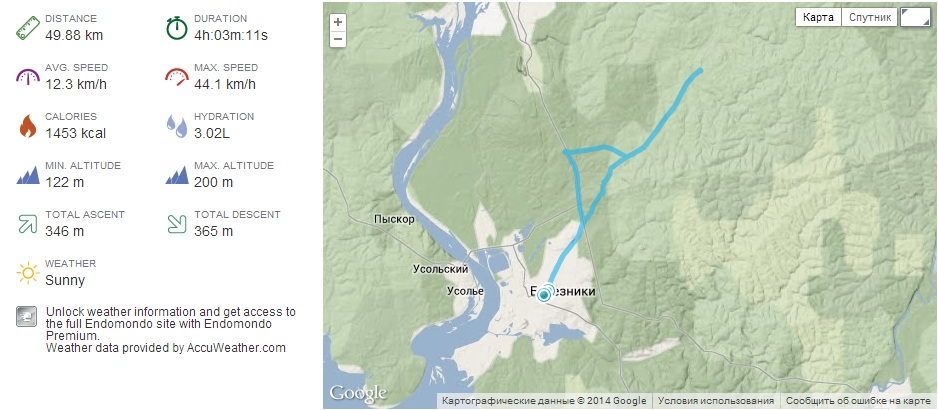Click the min altitude mountain icon
938x410 pixels.
27,174
